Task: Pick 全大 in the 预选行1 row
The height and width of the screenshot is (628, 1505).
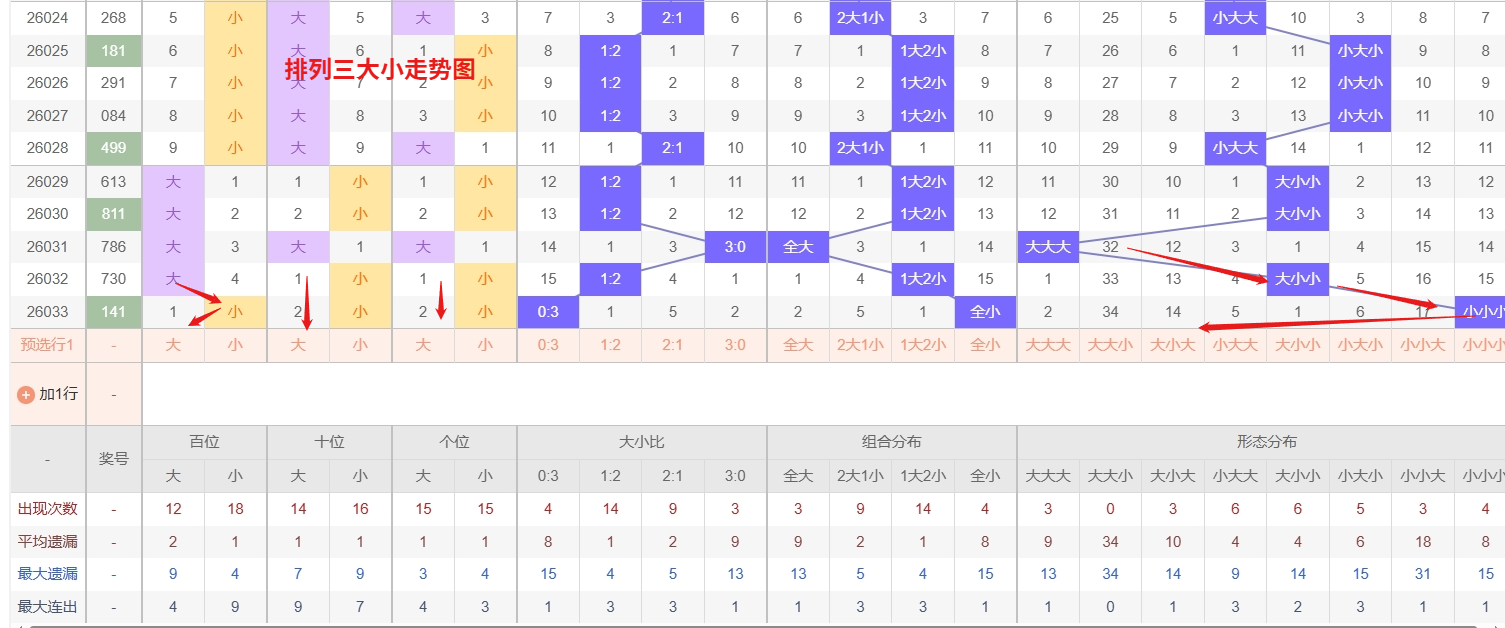Action: [798, 345]
